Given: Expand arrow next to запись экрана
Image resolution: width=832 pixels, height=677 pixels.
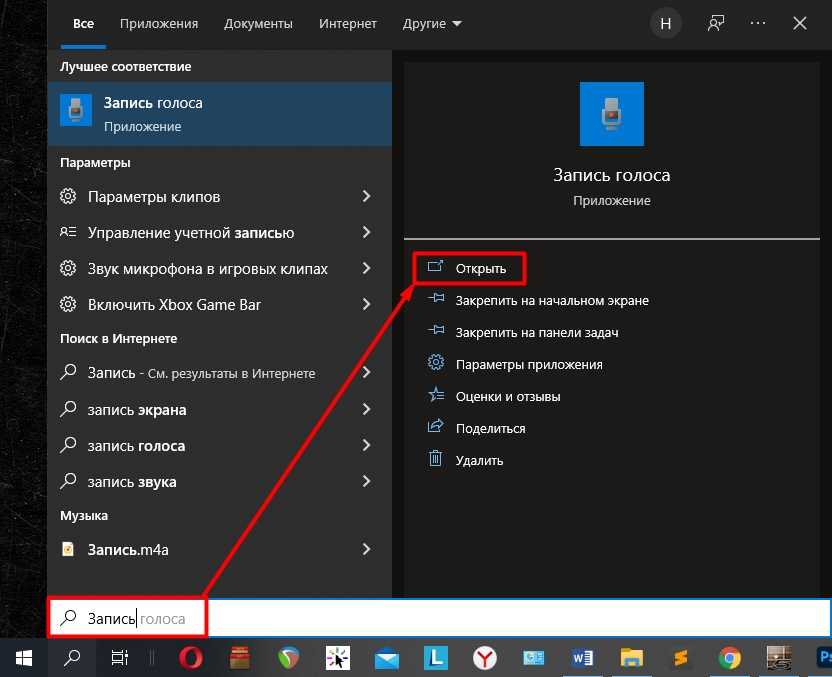Looking at the screenshot, I should (366, 410).
